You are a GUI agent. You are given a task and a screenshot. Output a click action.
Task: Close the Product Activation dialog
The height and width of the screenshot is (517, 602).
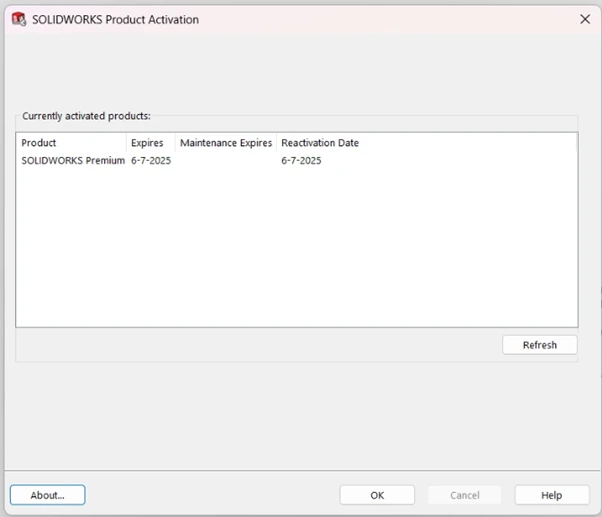pyautogui.click(x=585, y=19)
